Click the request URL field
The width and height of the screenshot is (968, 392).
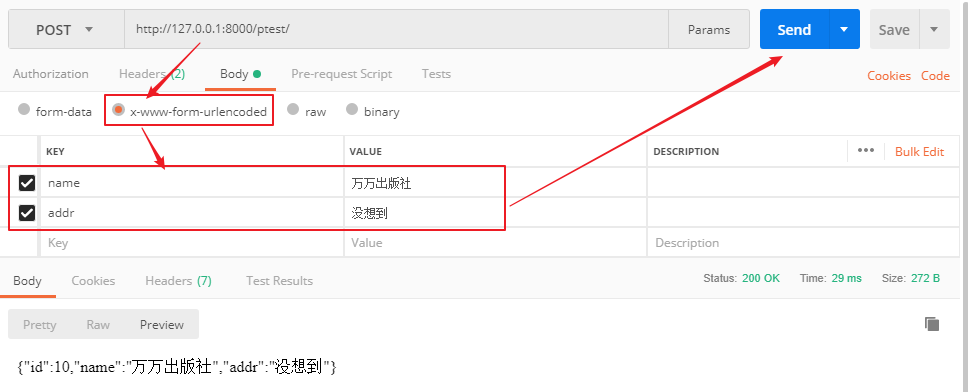(396, 29)
